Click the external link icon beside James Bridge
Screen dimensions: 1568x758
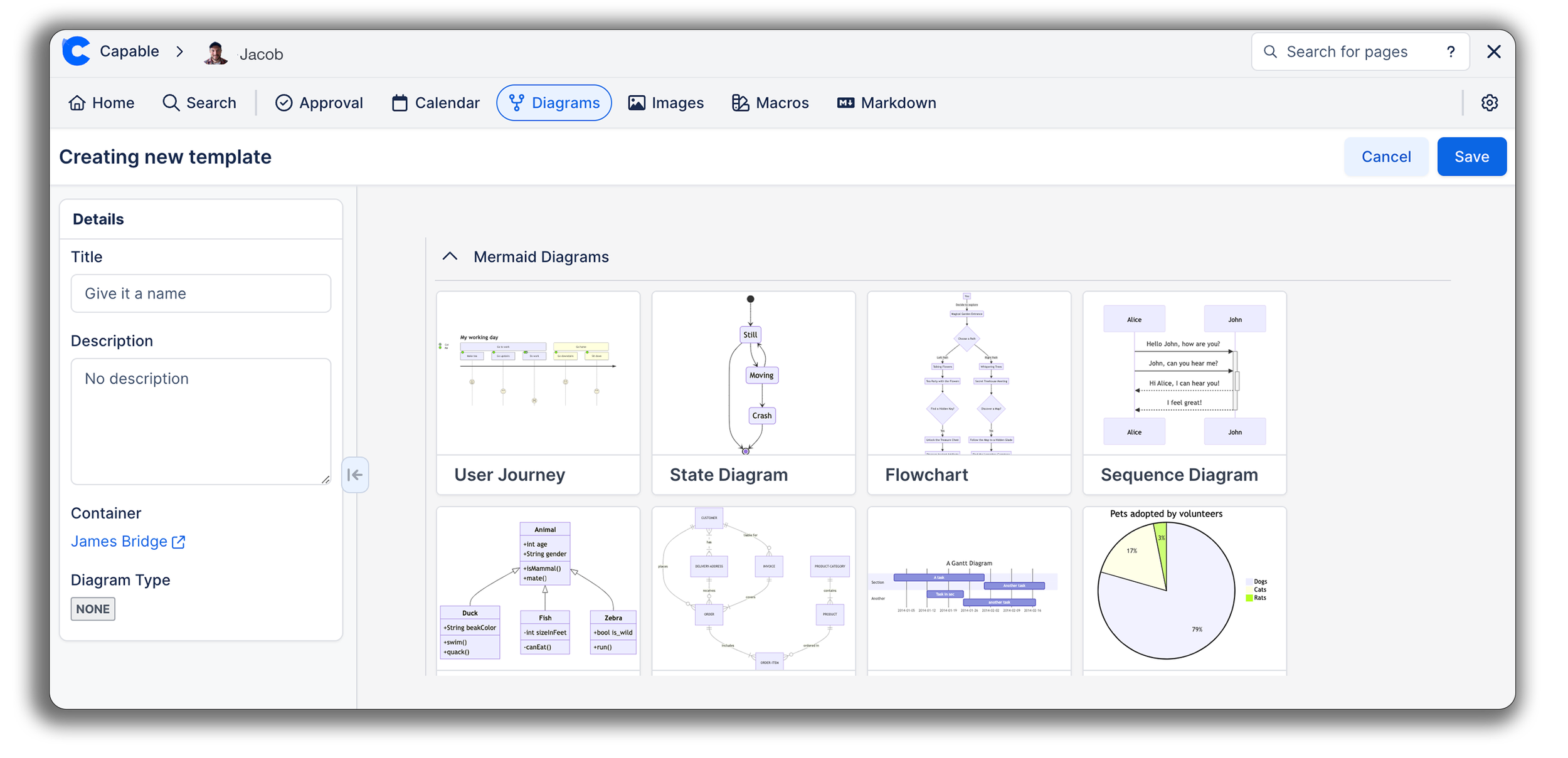[x=179, y=542]
